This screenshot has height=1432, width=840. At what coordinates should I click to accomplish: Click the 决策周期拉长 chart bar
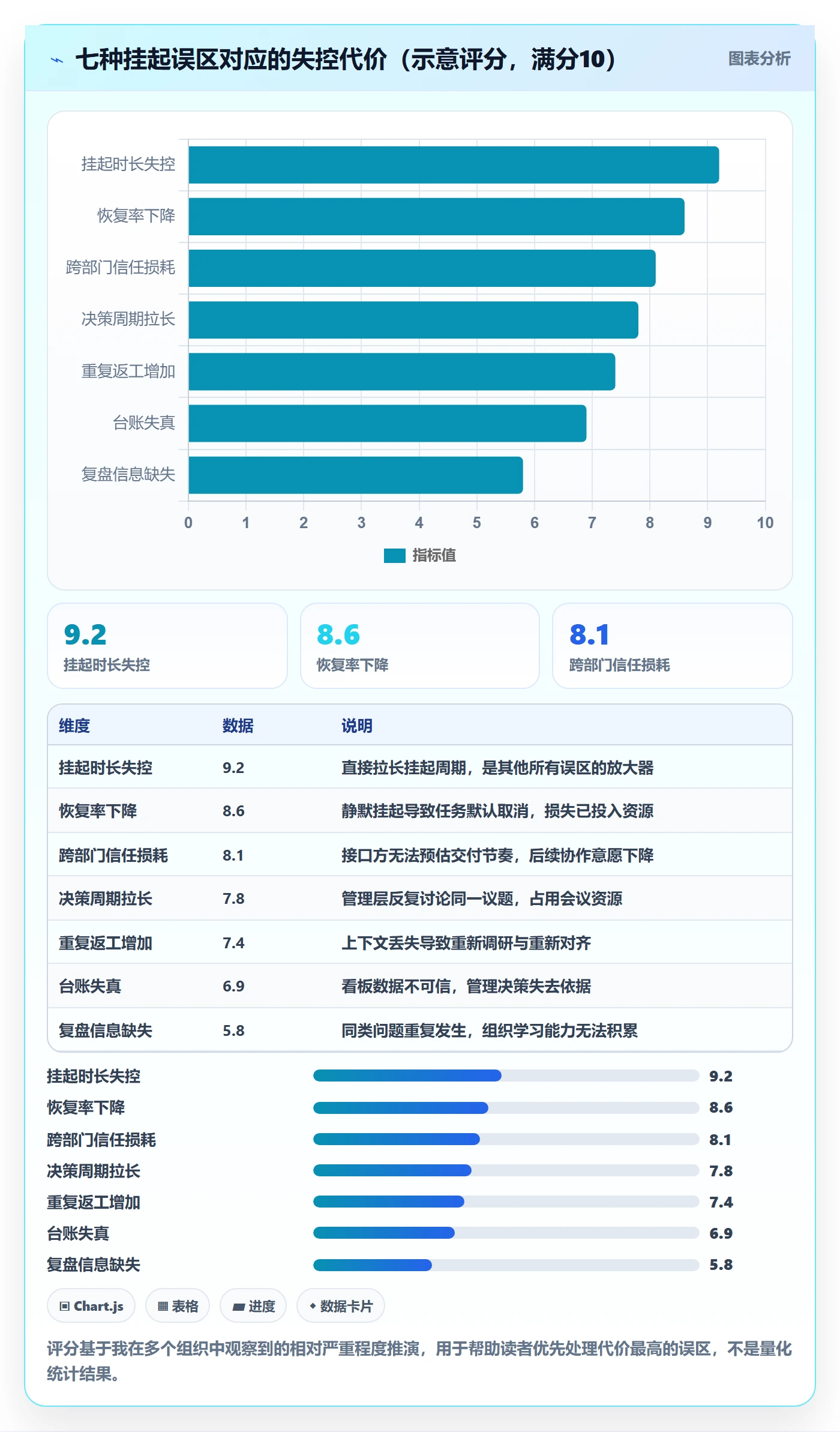413,320
